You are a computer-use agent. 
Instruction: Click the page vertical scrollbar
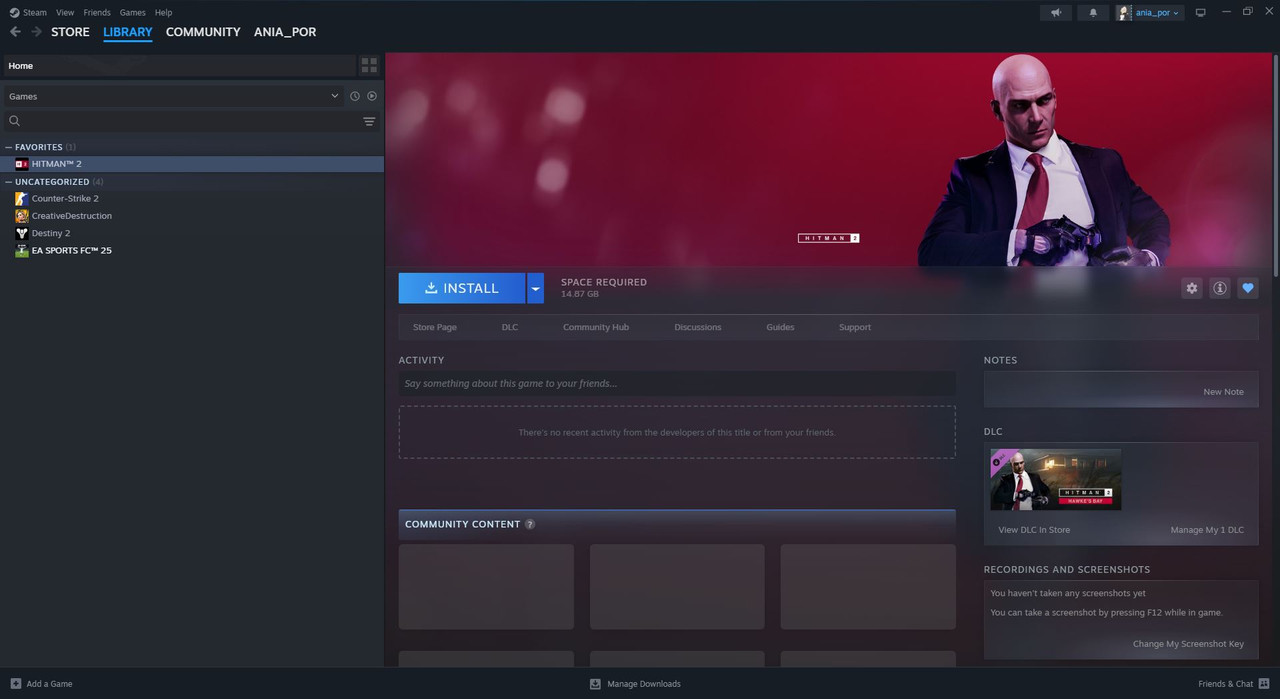1275,165
